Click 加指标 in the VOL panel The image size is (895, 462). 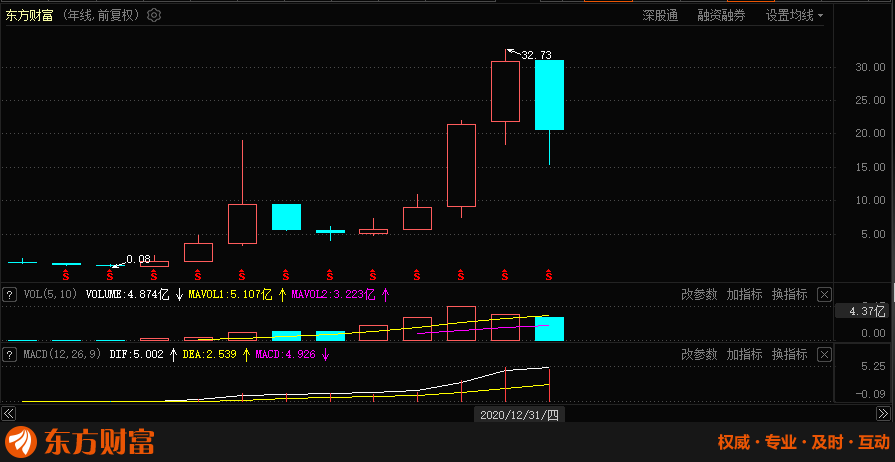[x=744, y=295]
